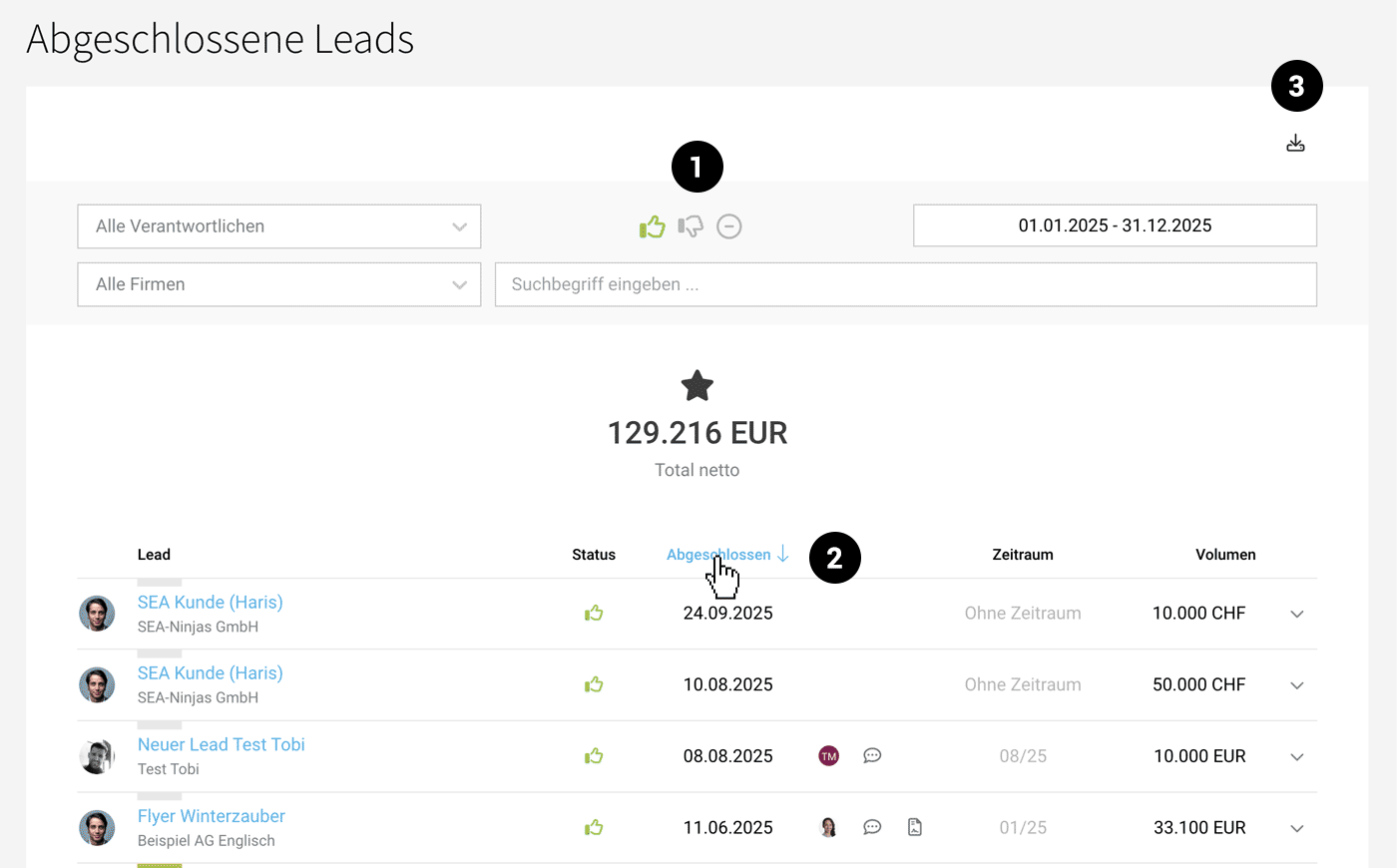
Task: Sort by Volumen column header
Action: (x=1225, y=555)
